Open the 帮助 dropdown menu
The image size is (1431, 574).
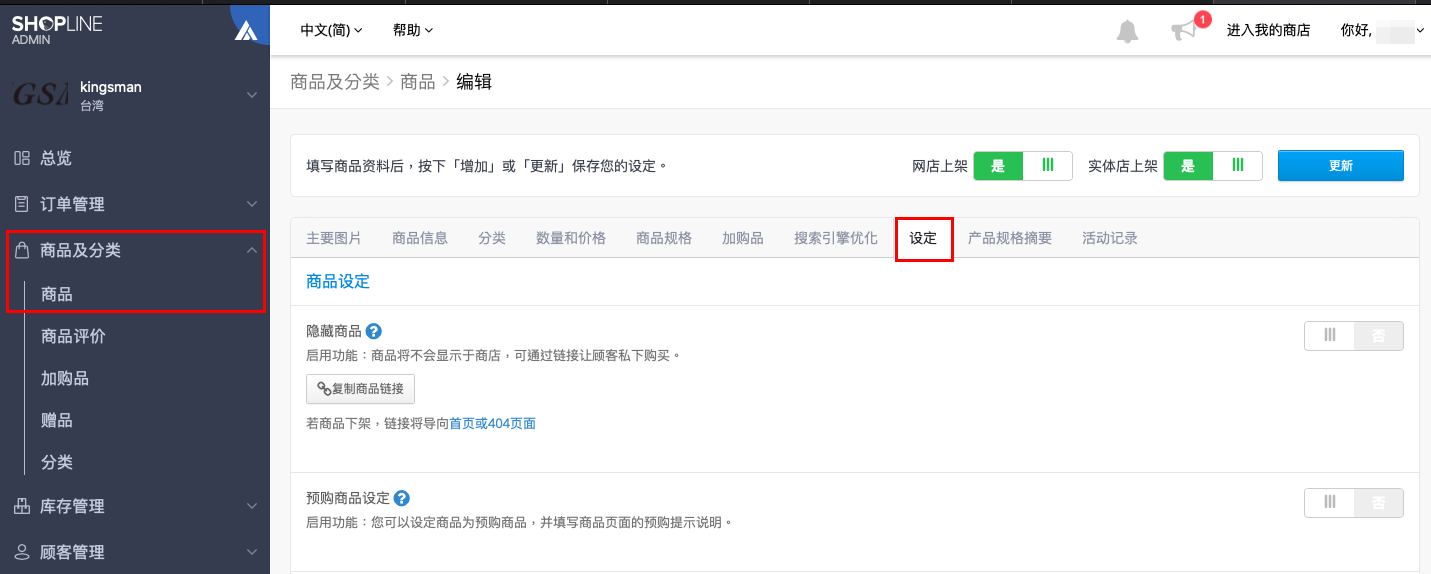413,30
